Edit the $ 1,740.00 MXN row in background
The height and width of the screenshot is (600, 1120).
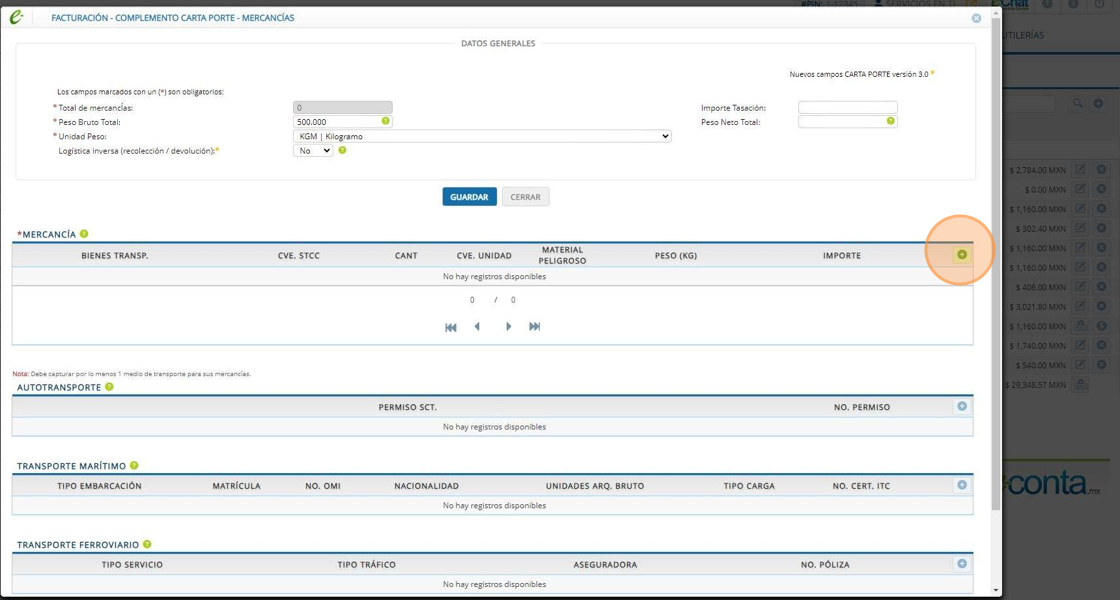(1081, 346)
